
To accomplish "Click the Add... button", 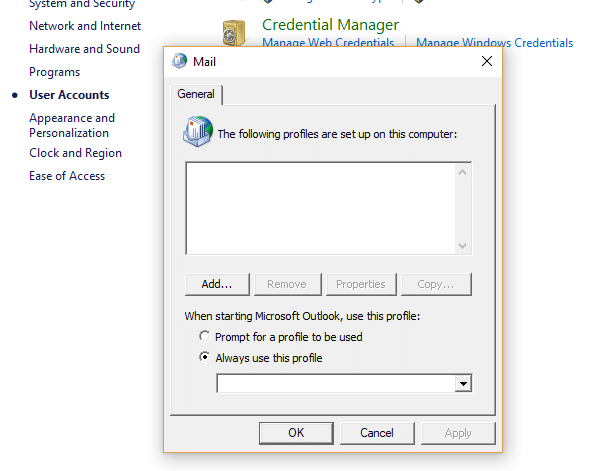I will coord(217,284).
